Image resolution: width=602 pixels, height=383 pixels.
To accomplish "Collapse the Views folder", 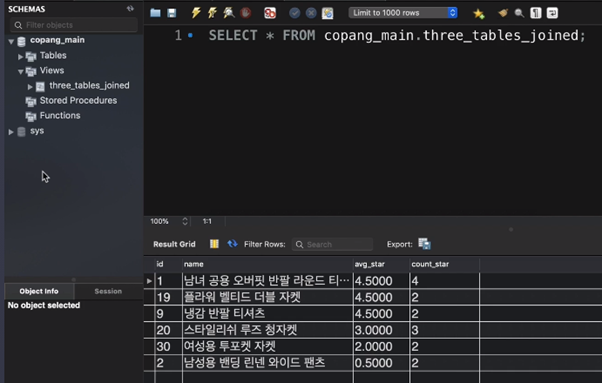I will click(x=20, y=71).
